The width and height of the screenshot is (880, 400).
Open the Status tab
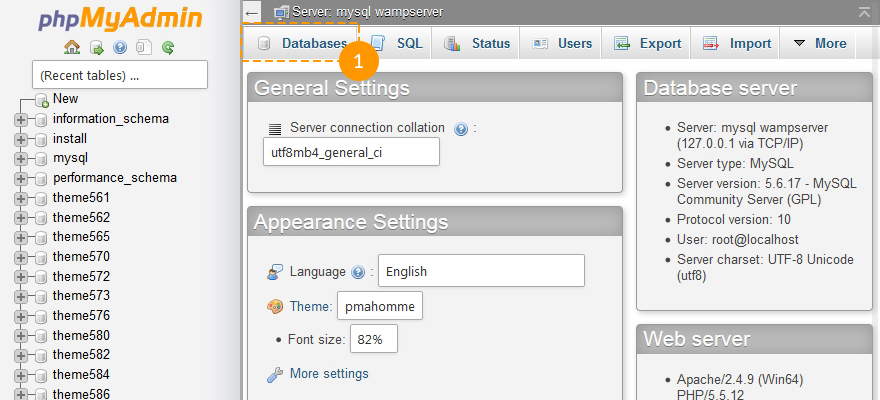[x=476, y=43]
